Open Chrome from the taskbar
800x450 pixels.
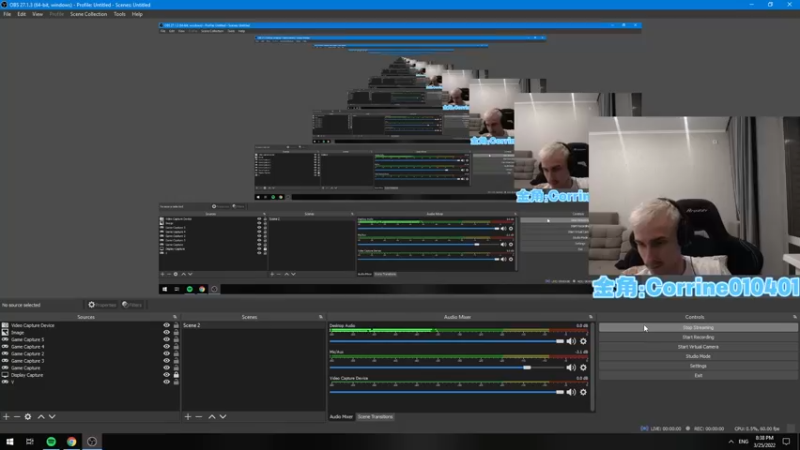pos(71,441)
